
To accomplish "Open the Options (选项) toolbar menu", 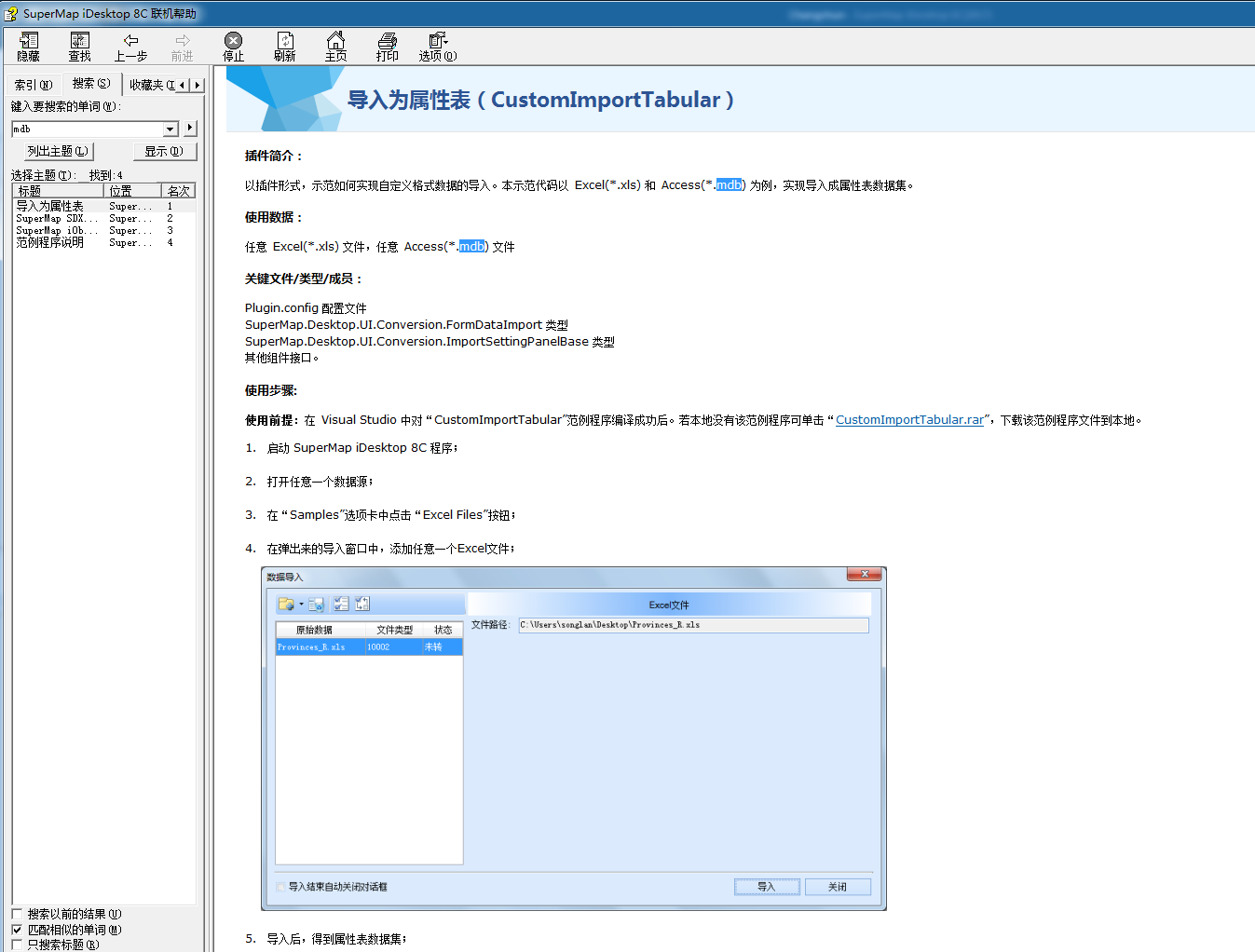I will click(x=438, y=47).
